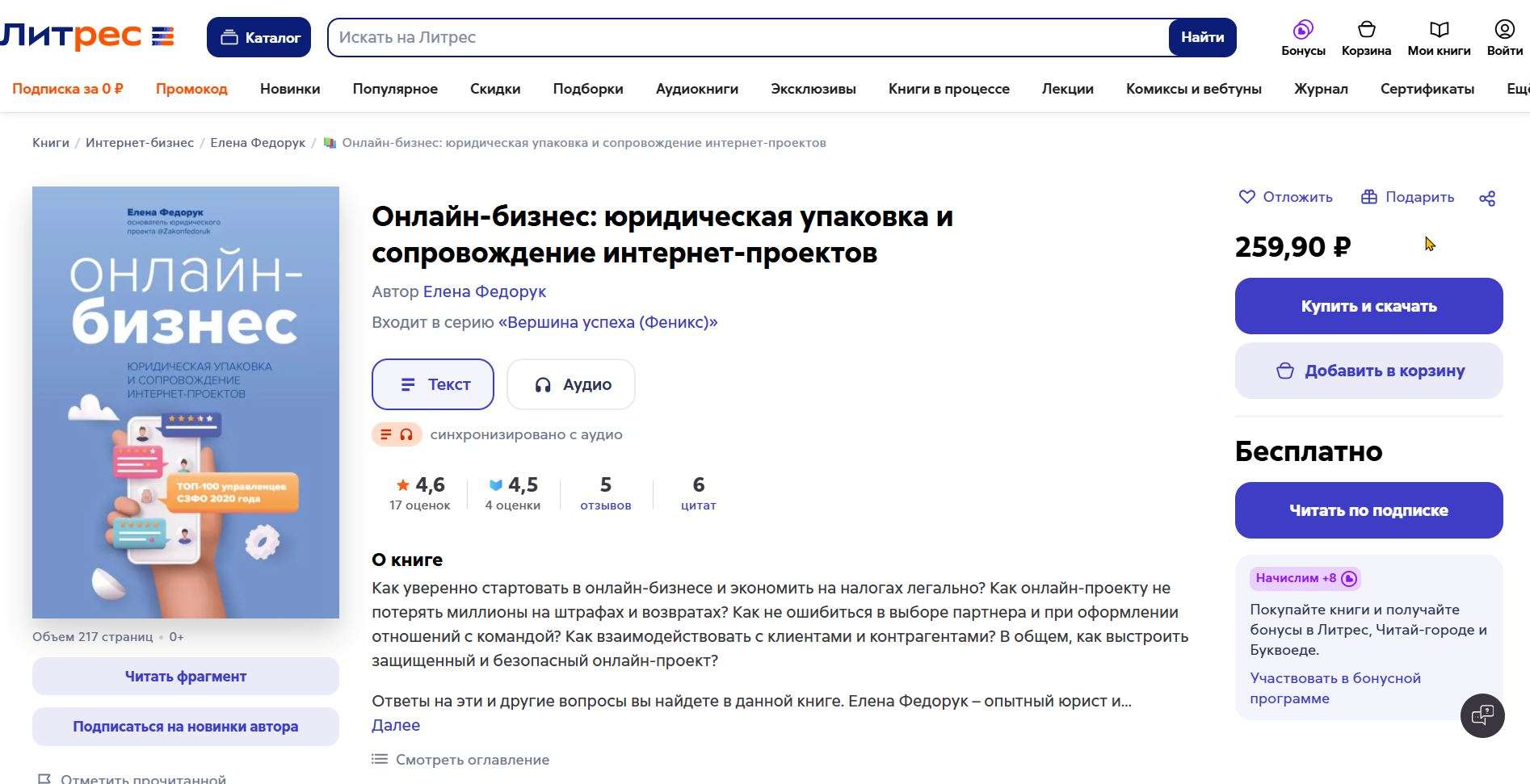Select the Текст format option
The width and height of the screenshot is (1530, 784).
(x=433, y=384)
